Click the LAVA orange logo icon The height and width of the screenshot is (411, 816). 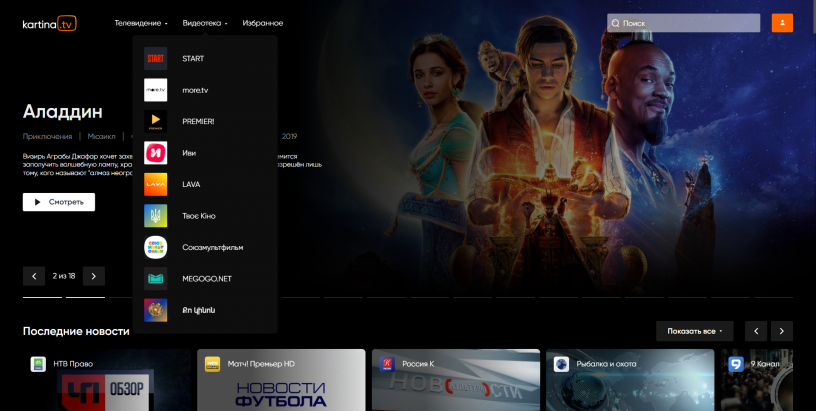155,184
